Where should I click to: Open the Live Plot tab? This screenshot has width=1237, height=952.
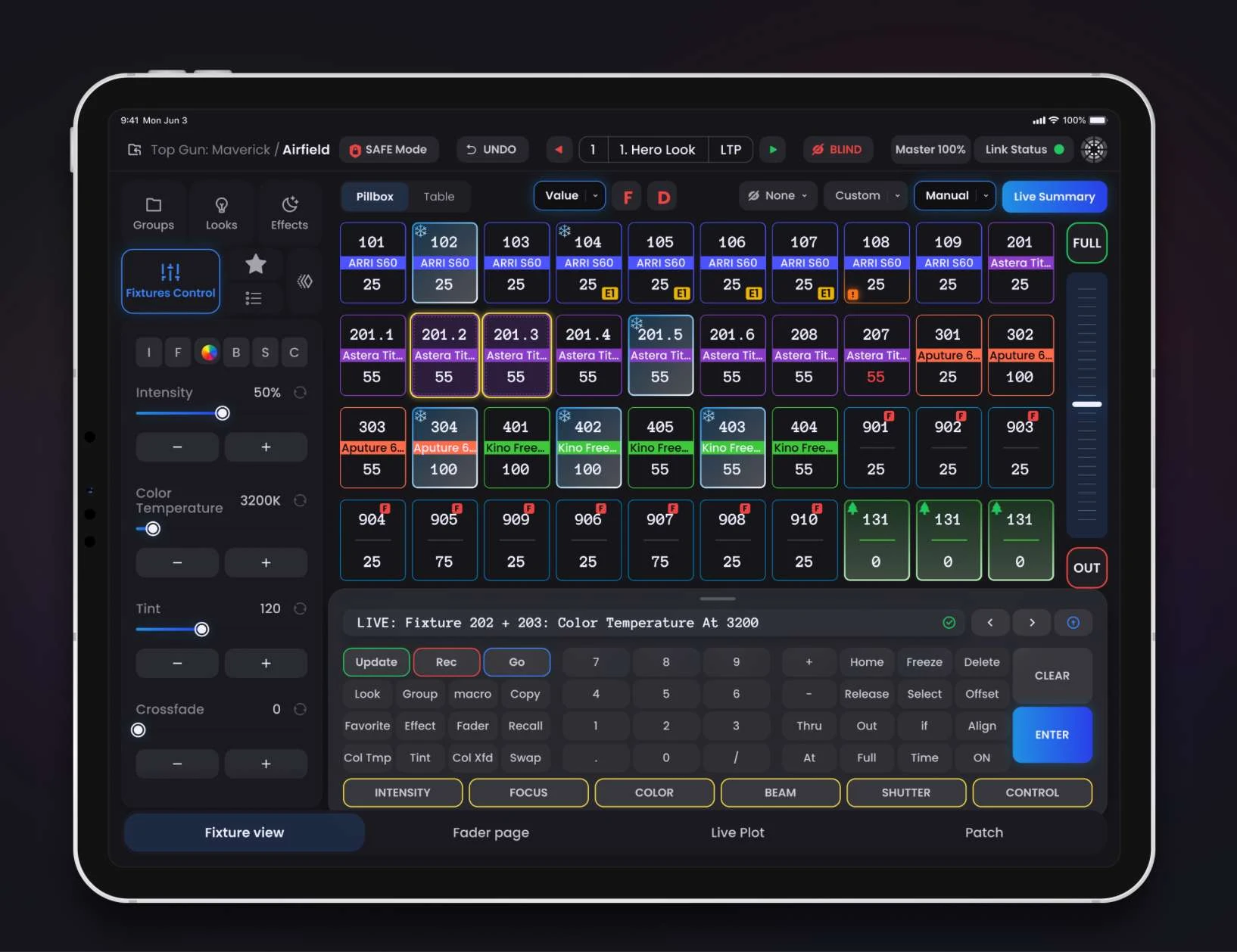tap(737, 832)
